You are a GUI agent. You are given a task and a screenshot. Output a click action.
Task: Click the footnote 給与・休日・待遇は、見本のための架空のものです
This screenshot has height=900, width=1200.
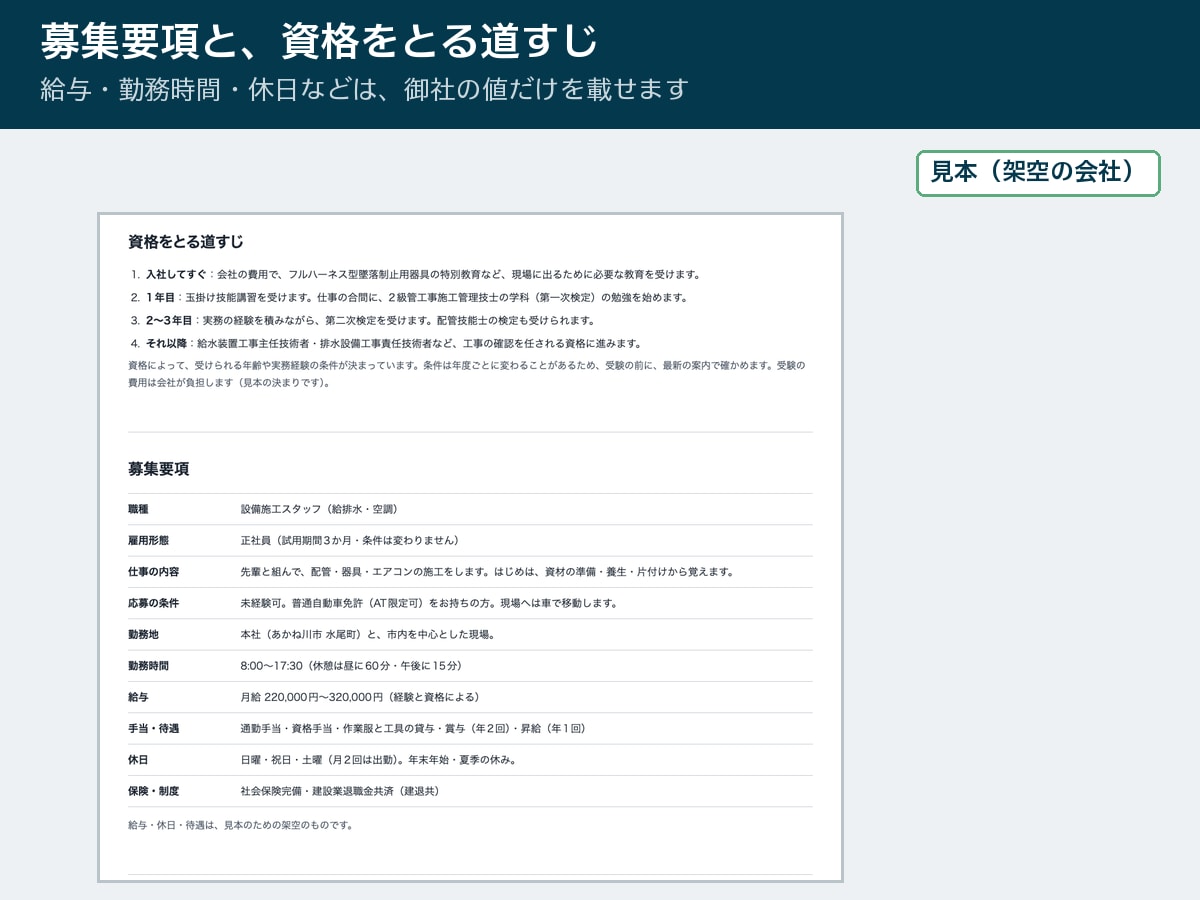coord(241,825)
